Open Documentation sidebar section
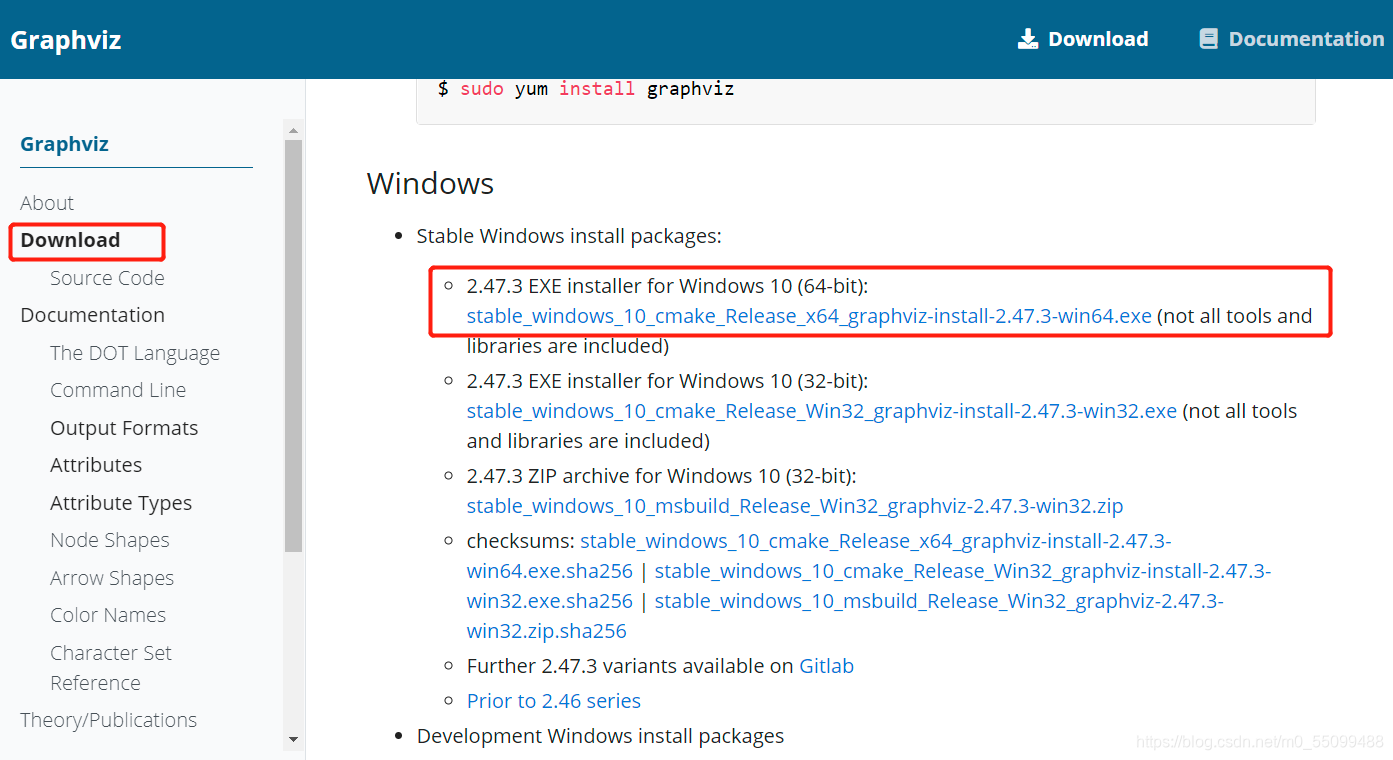This screenshot has height=760, width=1393. click(x=92, y=315)
